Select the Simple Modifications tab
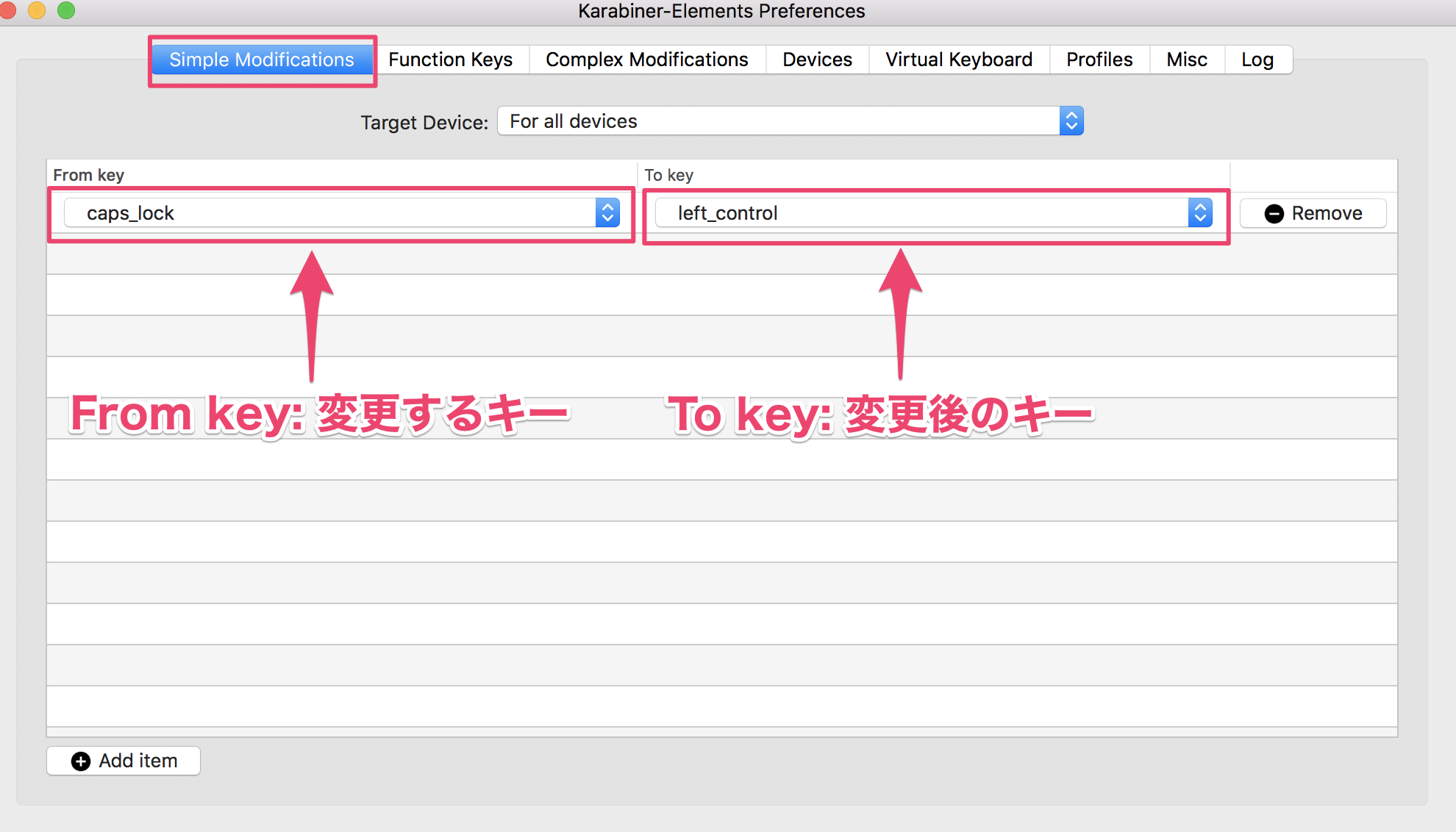This screenshot has height=832, width=1456. pos(262,60)
